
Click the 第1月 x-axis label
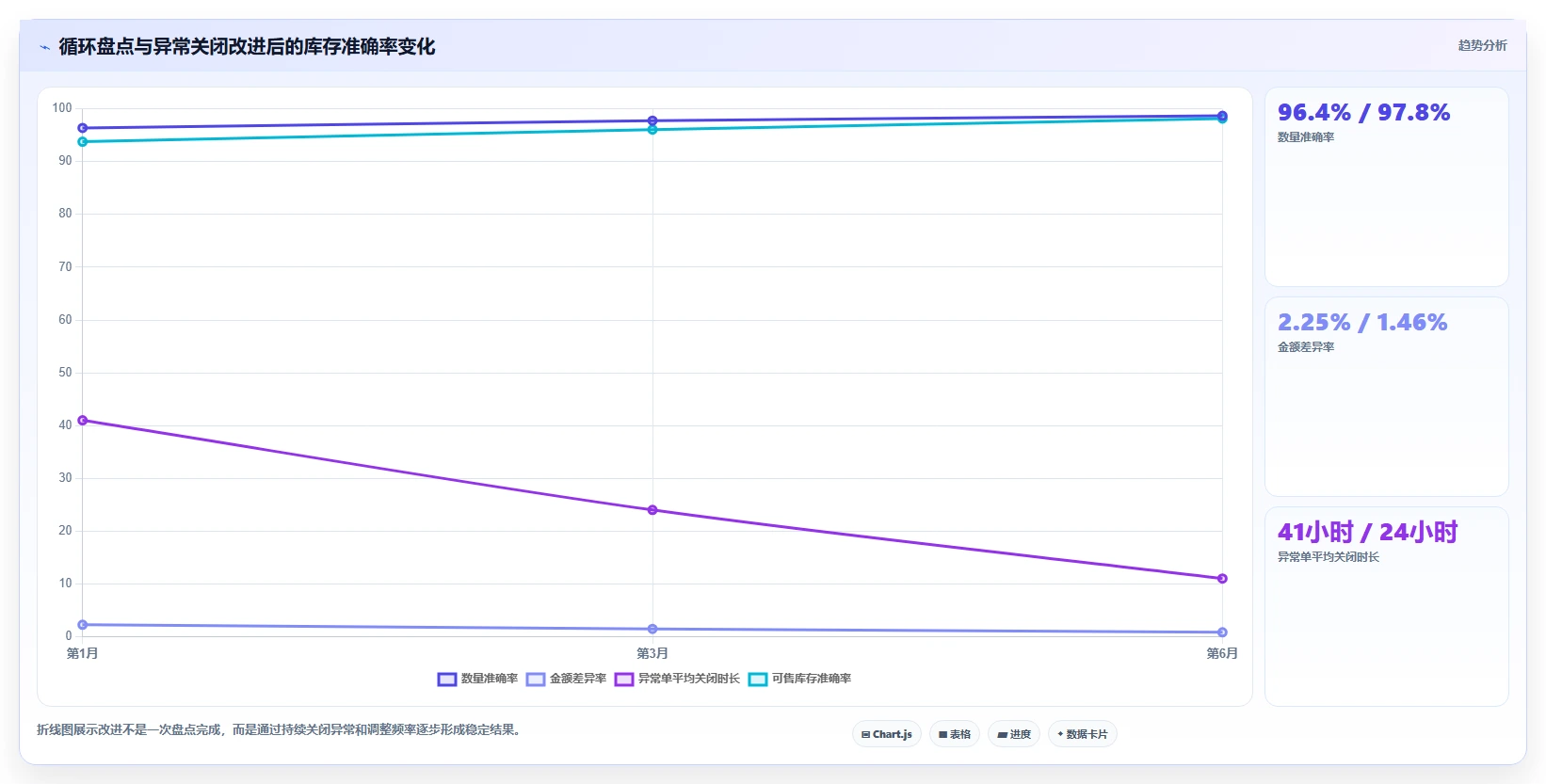(83, 653)
